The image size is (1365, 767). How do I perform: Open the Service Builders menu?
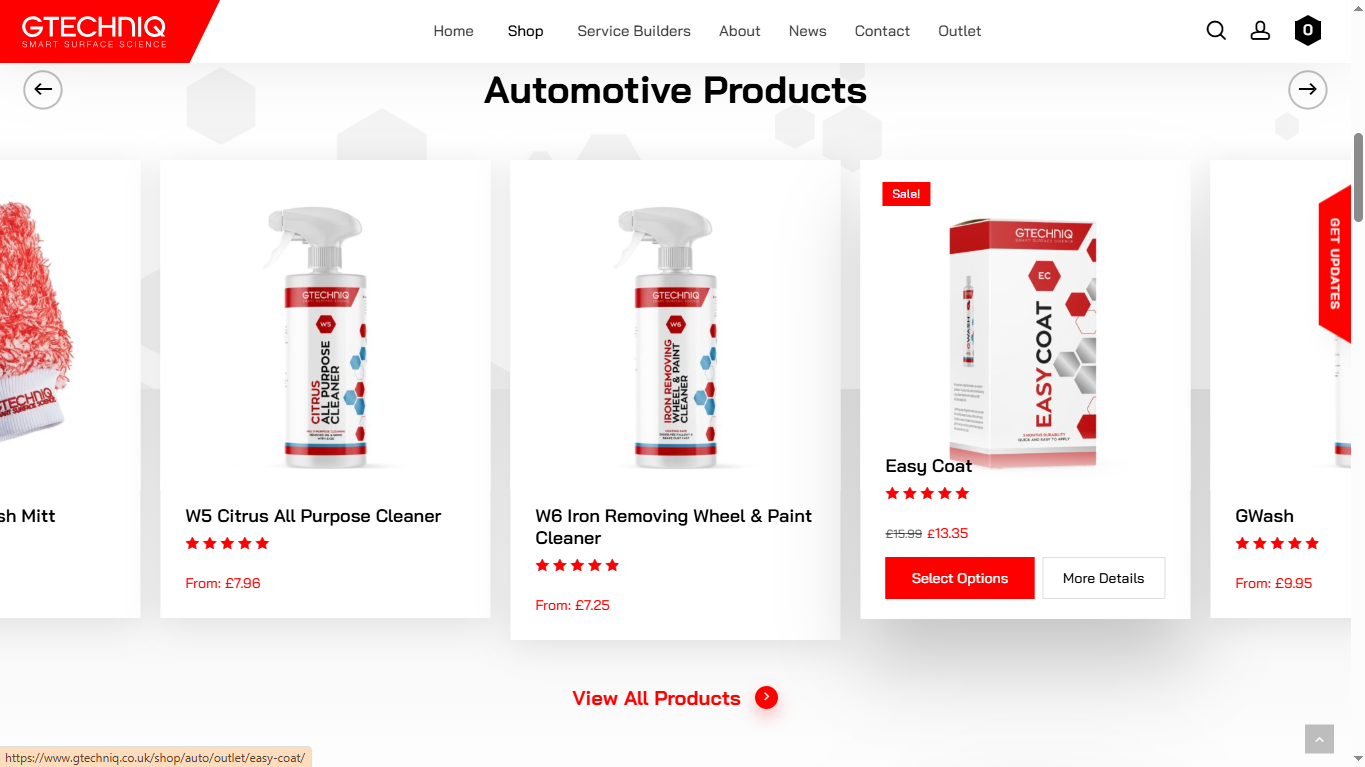click(x=634, y=31)
